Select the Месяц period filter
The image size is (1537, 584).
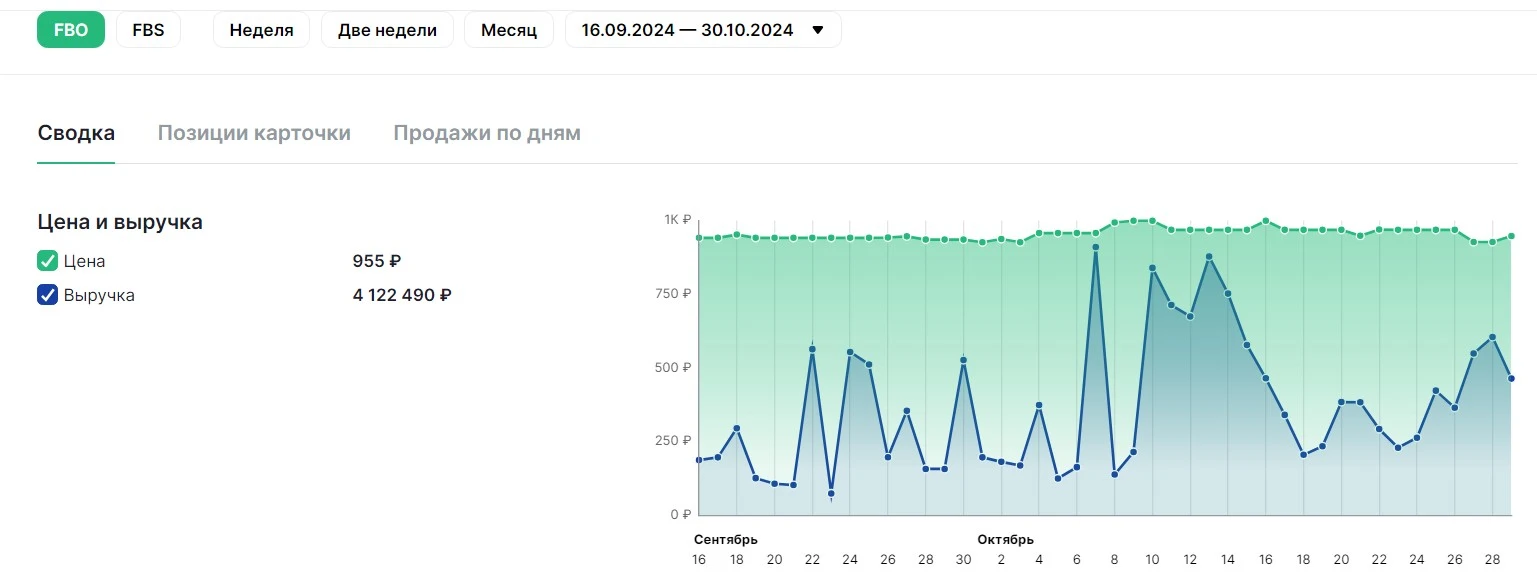click(509, 30)
